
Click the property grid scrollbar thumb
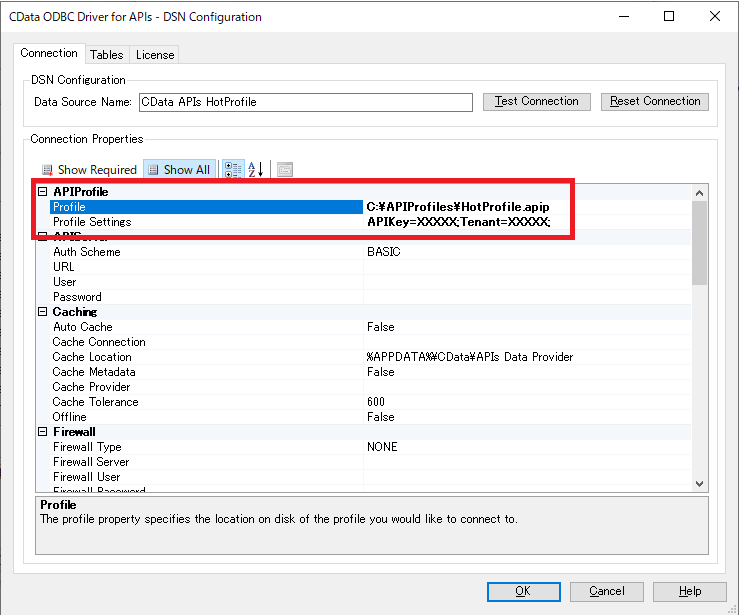(x=699, y=243)
